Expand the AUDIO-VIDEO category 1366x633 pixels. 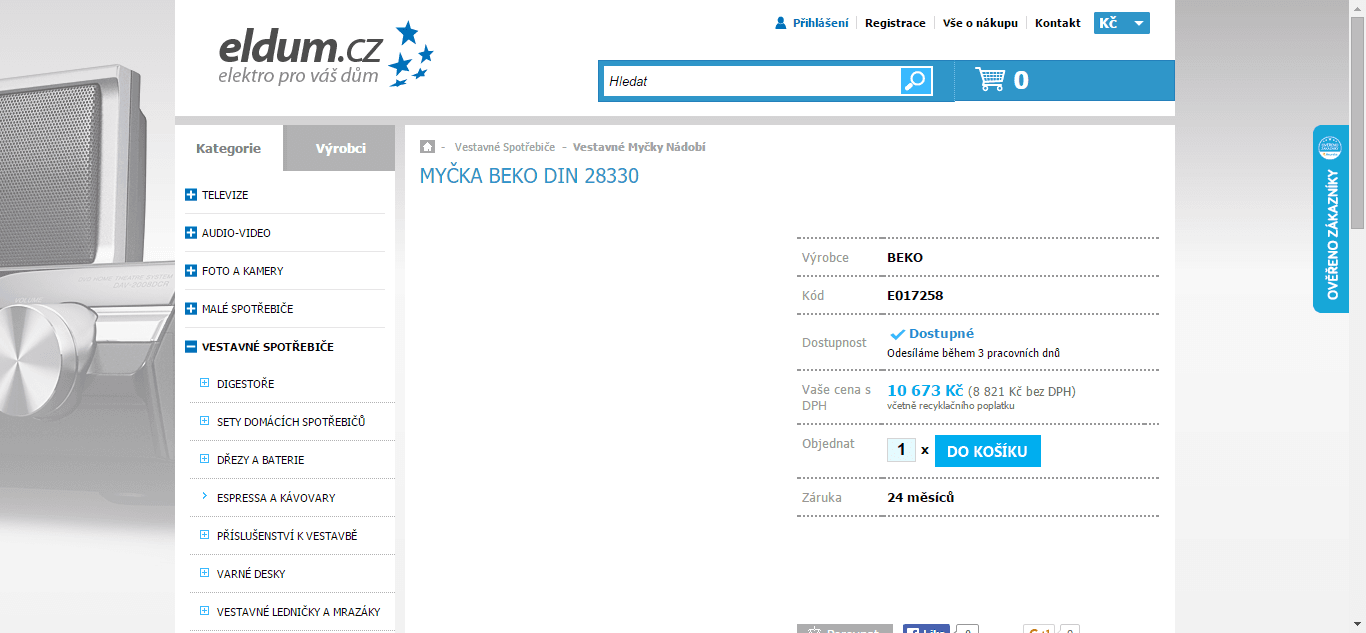point(191,233)
